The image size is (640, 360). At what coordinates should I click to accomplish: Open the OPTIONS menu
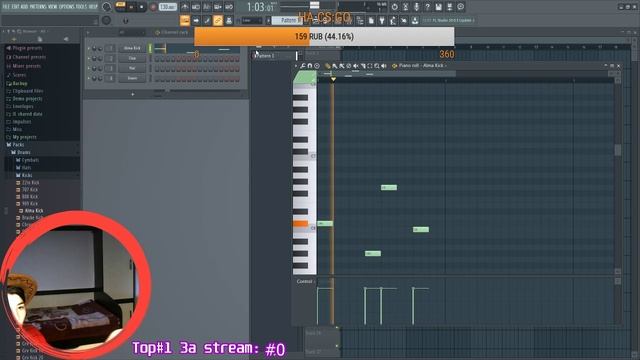point(67,7)
